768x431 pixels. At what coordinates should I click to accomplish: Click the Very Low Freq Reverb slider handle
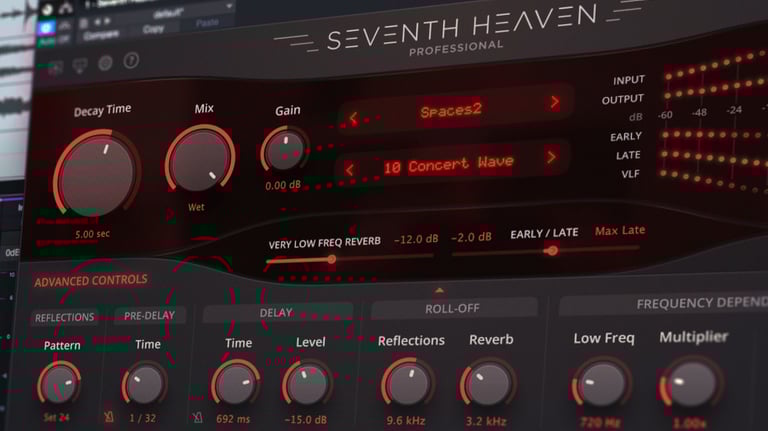(x=332, y=259)
